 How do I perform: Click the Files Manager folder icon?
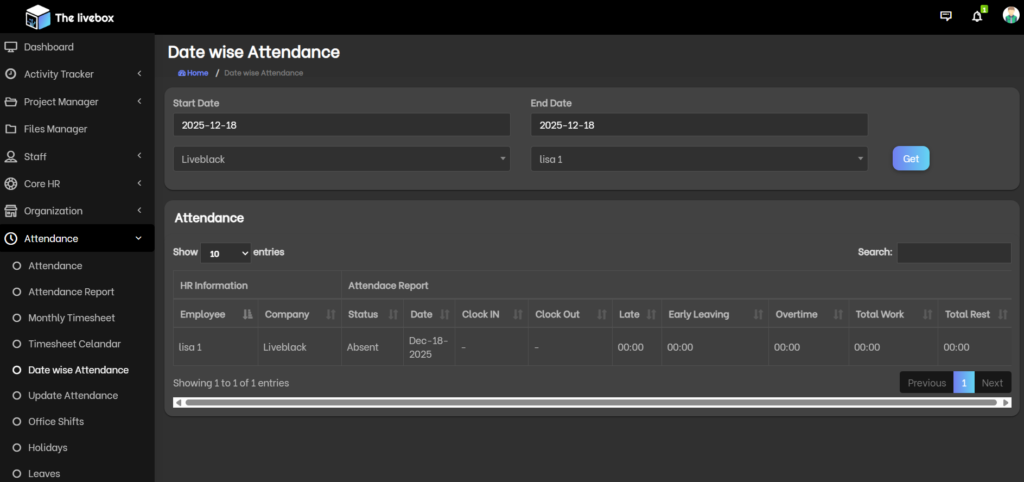click(11, 129)
